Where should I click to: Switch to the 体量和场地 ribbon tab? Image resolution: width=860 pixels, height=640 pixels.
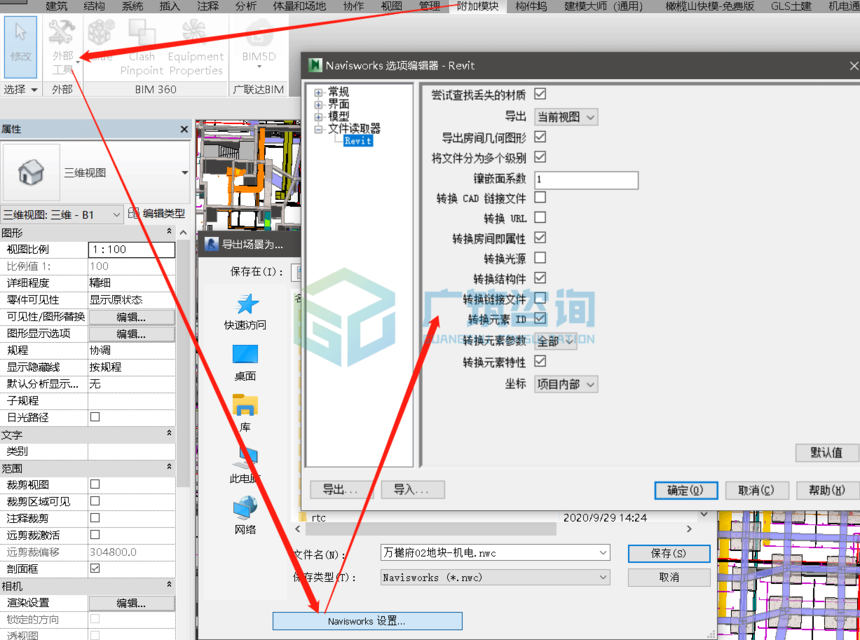pyautogui.click(x=299, y=6)
